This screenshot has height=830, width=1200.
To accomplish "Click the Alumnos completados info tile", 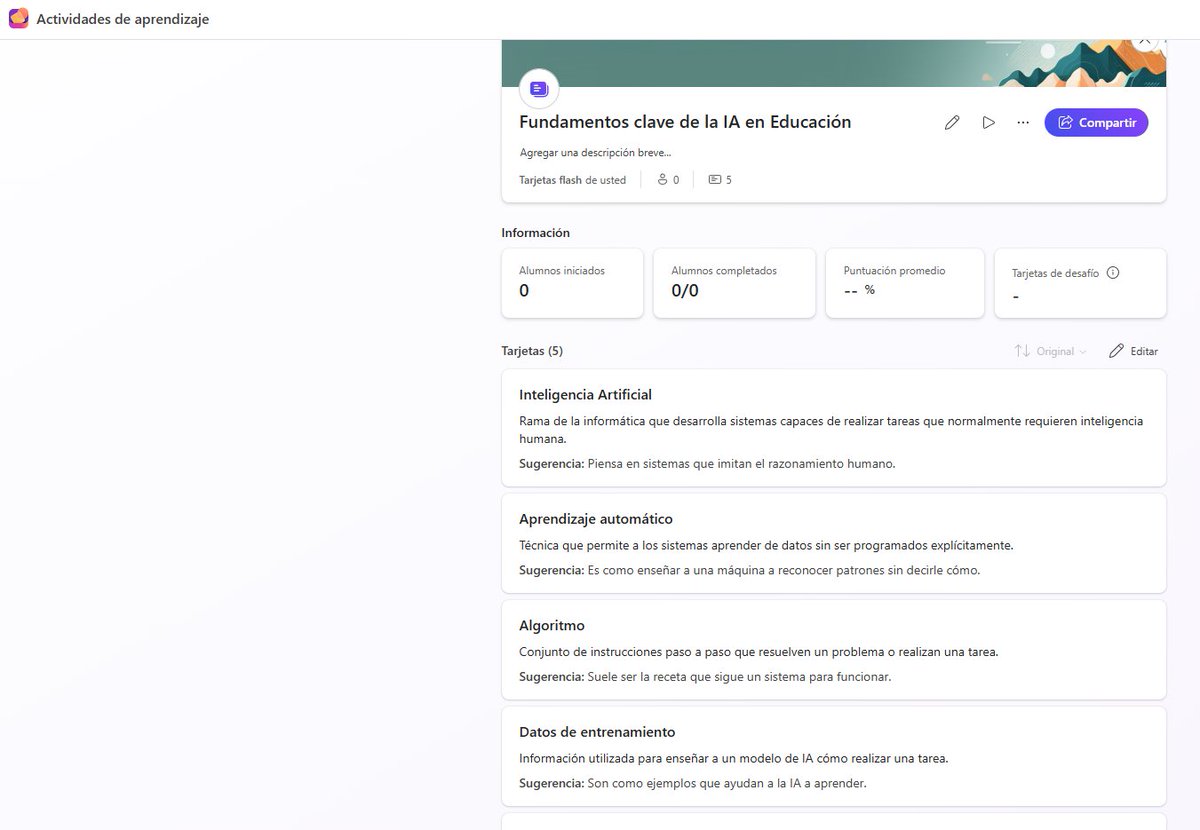I will pos(734,283).
